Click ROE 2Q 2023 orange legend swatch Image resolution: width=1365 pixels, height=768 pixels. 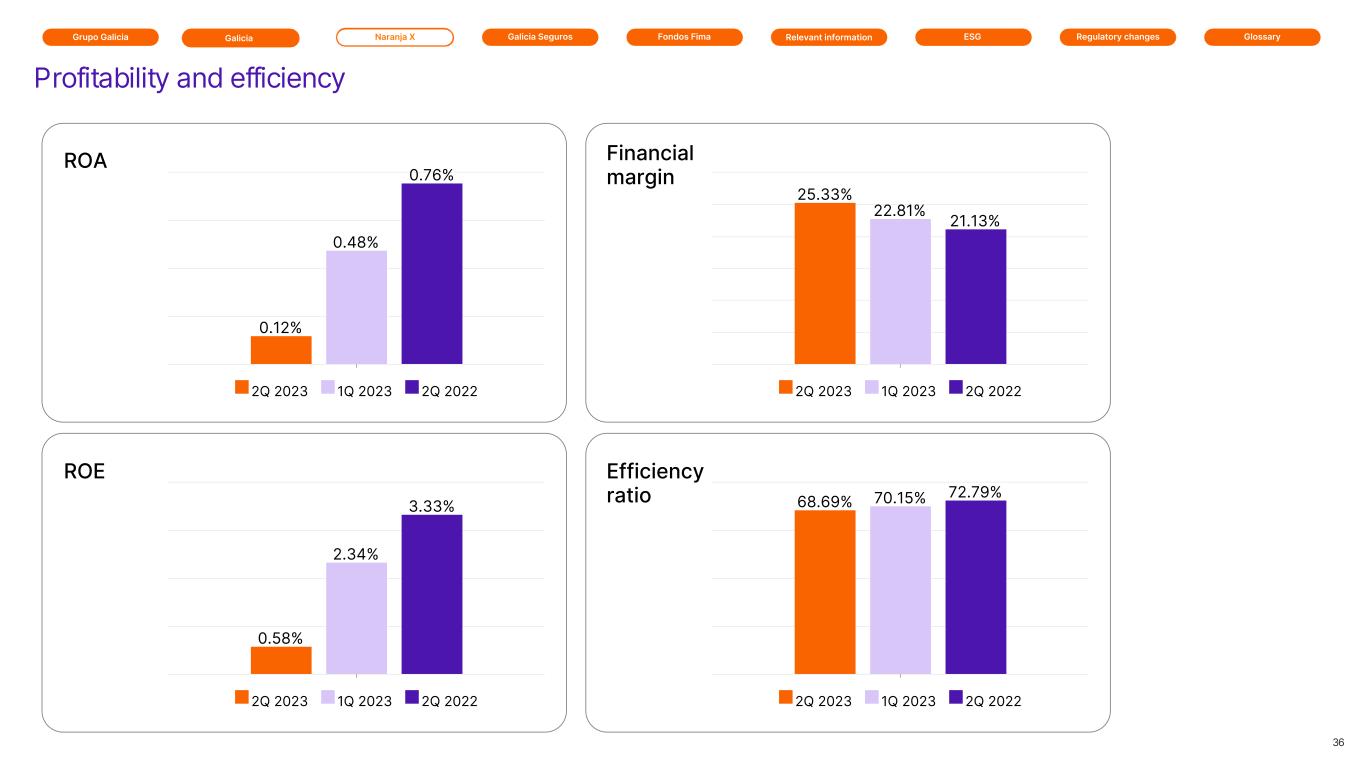pyautogui.click(x=242, y=698)
